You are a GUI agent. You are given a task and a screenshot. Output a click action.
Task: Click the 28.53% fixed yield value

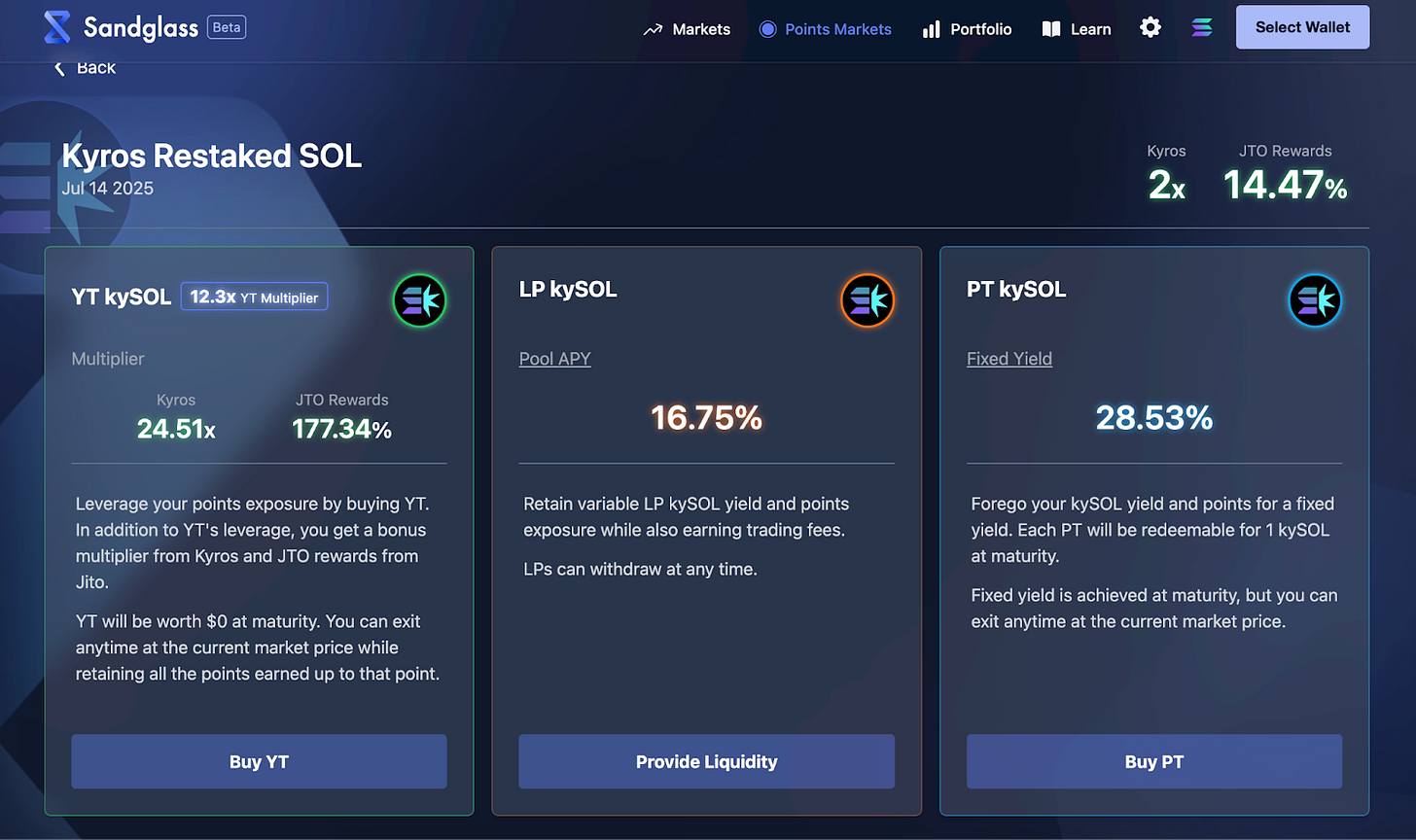pos(1154,417)
